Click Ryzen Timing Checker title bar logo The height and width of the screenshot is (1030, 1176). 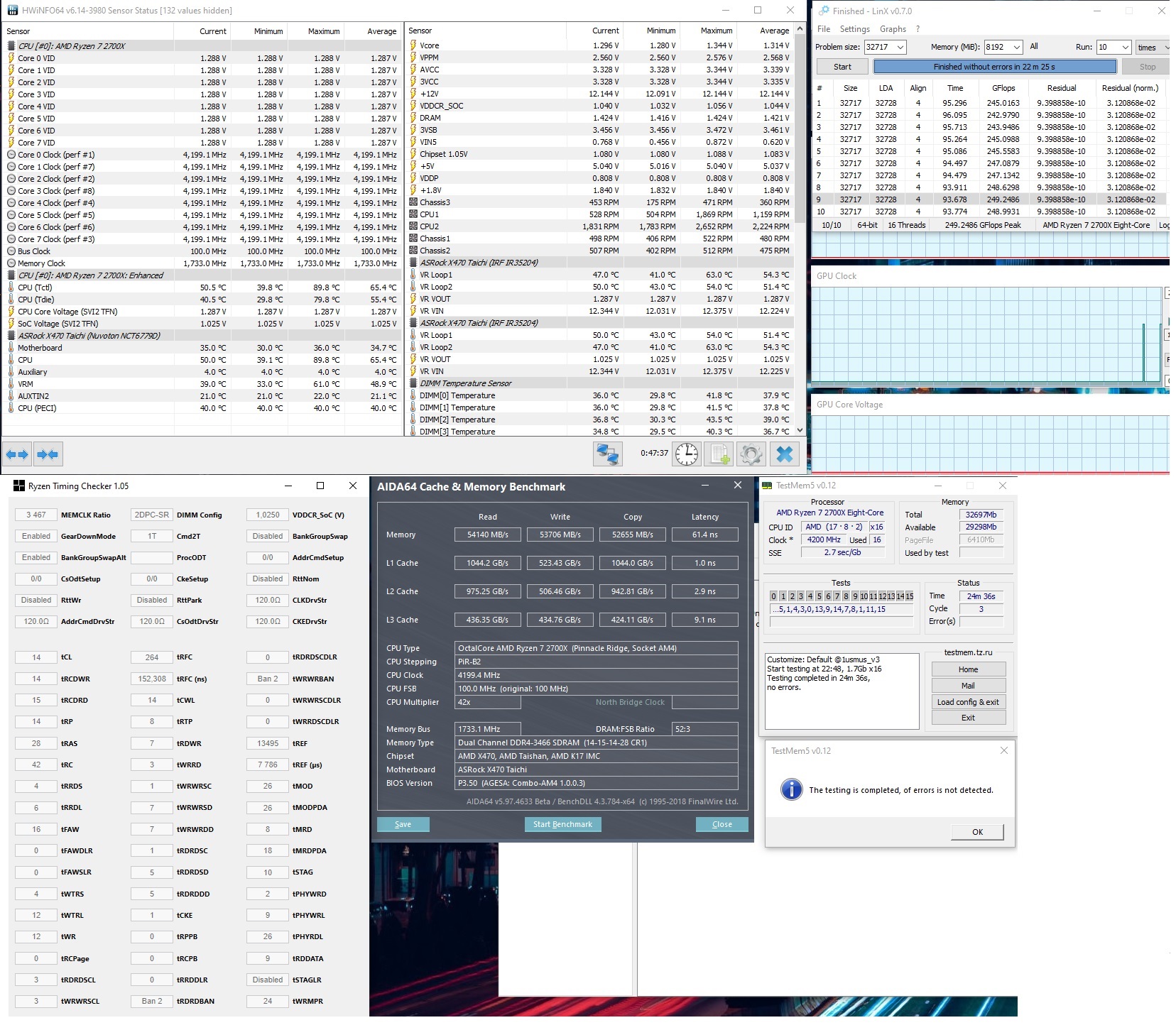(x=19, y=486)
